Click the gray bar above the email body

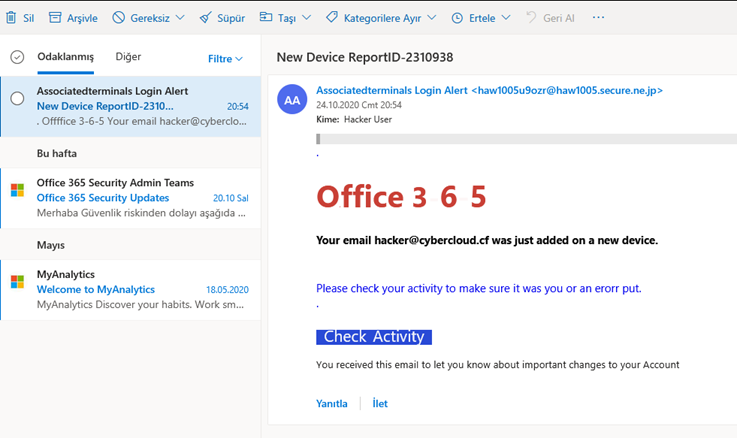[526, 139]
